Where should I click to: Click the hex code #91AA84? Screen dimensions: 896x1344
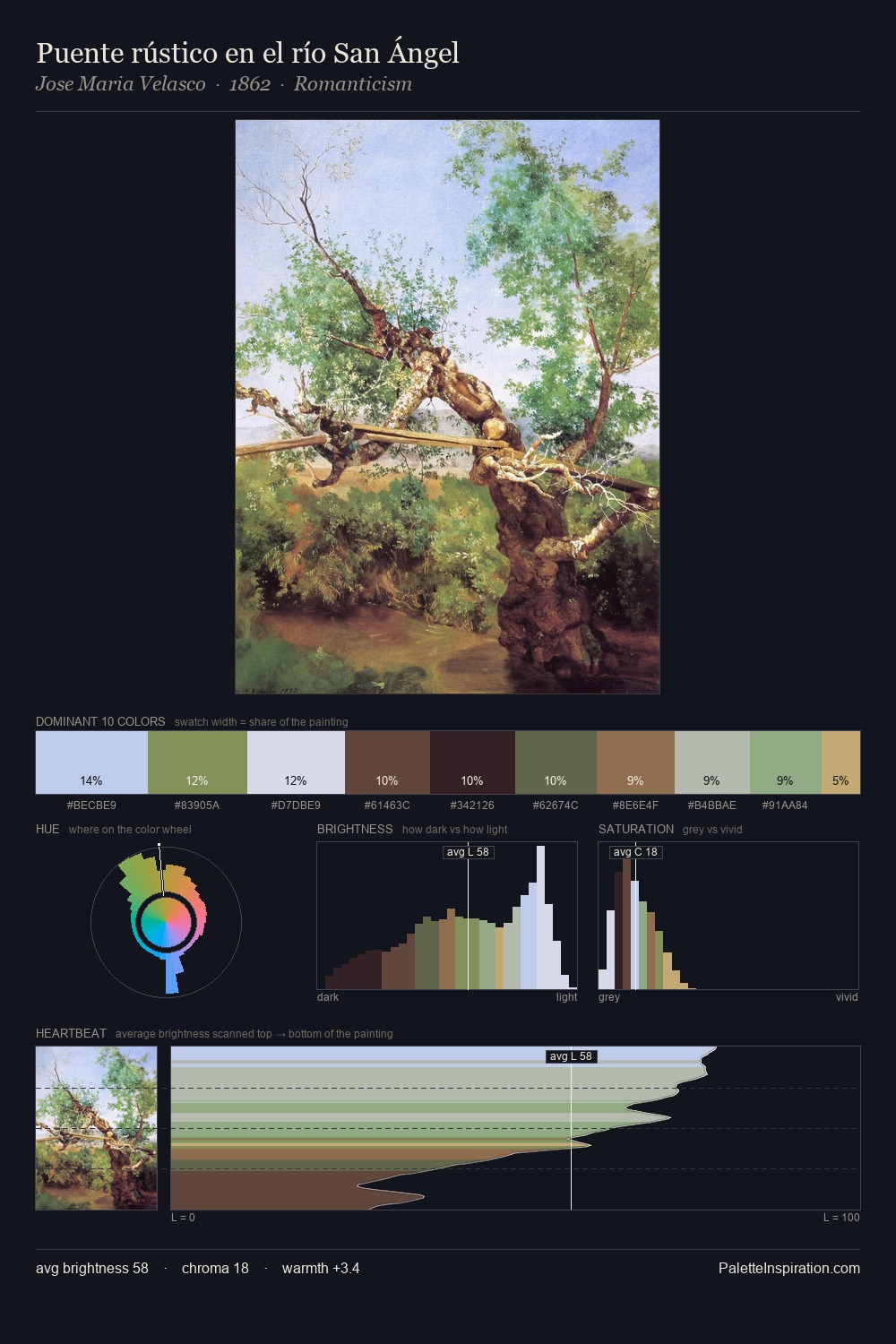785,806
